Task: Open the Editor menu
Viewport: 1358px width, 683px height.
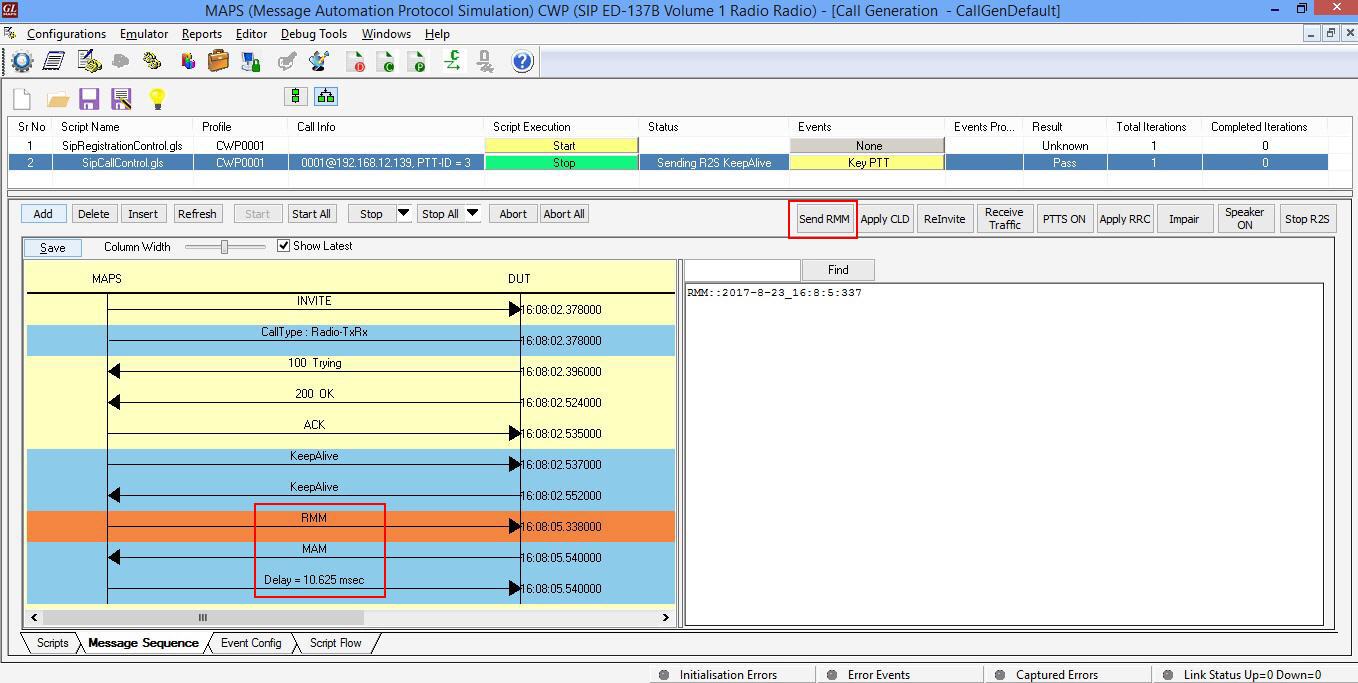Action: pyautogui.click(x=251, y=34)
